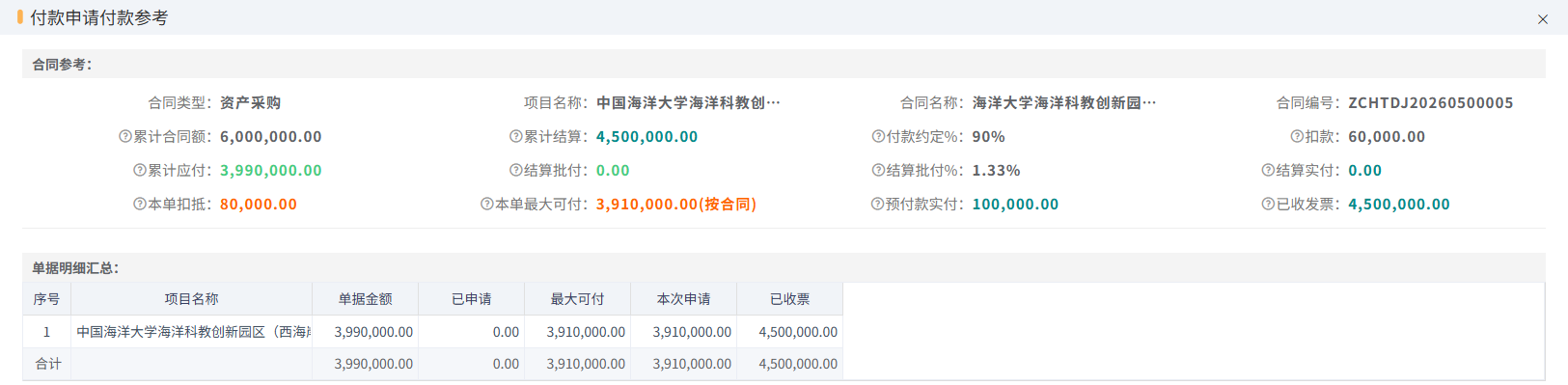The height and width of the screenshot is (385, 1568).
Task: Click help icon beside 本单扣抵
Action: pos(139,205)
